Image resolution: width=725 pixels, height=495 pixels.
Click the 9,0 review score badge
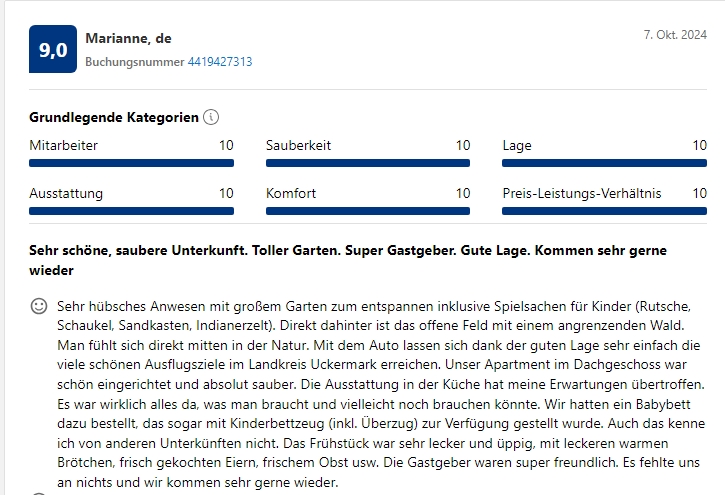pyautogui.click(x=53, y=49)
